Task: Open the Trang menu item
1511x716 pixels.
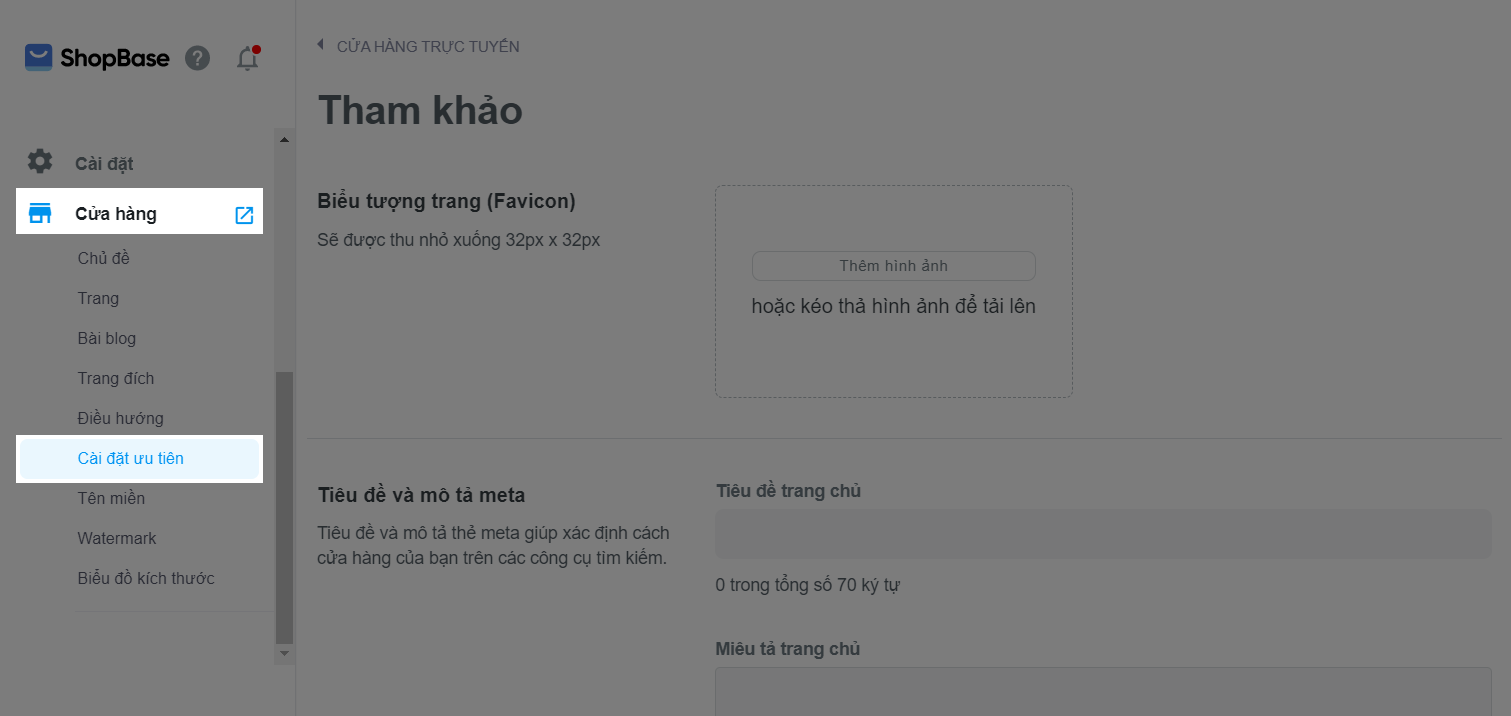Action: click(x=98, y=298)
